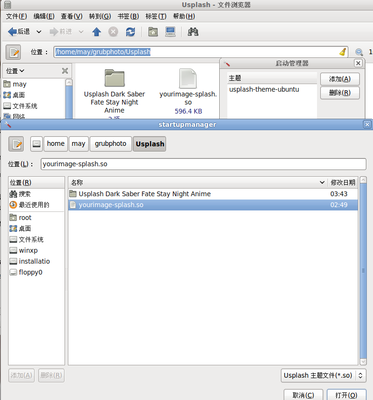Click the zoom magnifier icon
The image size is (373, 400).
tap(359, 52)
